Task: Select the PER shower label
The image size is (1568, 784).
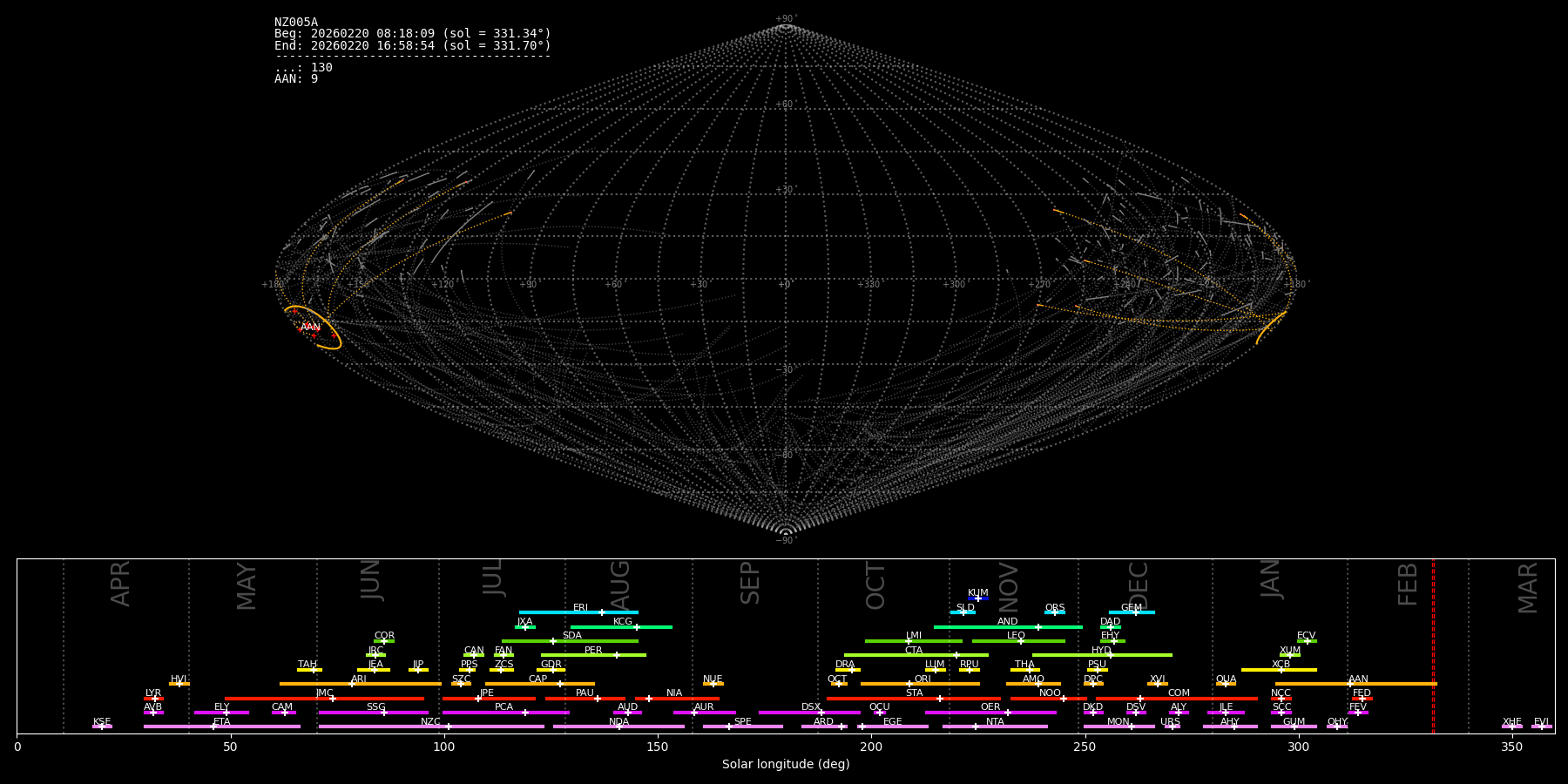Action: click(593, 651)
